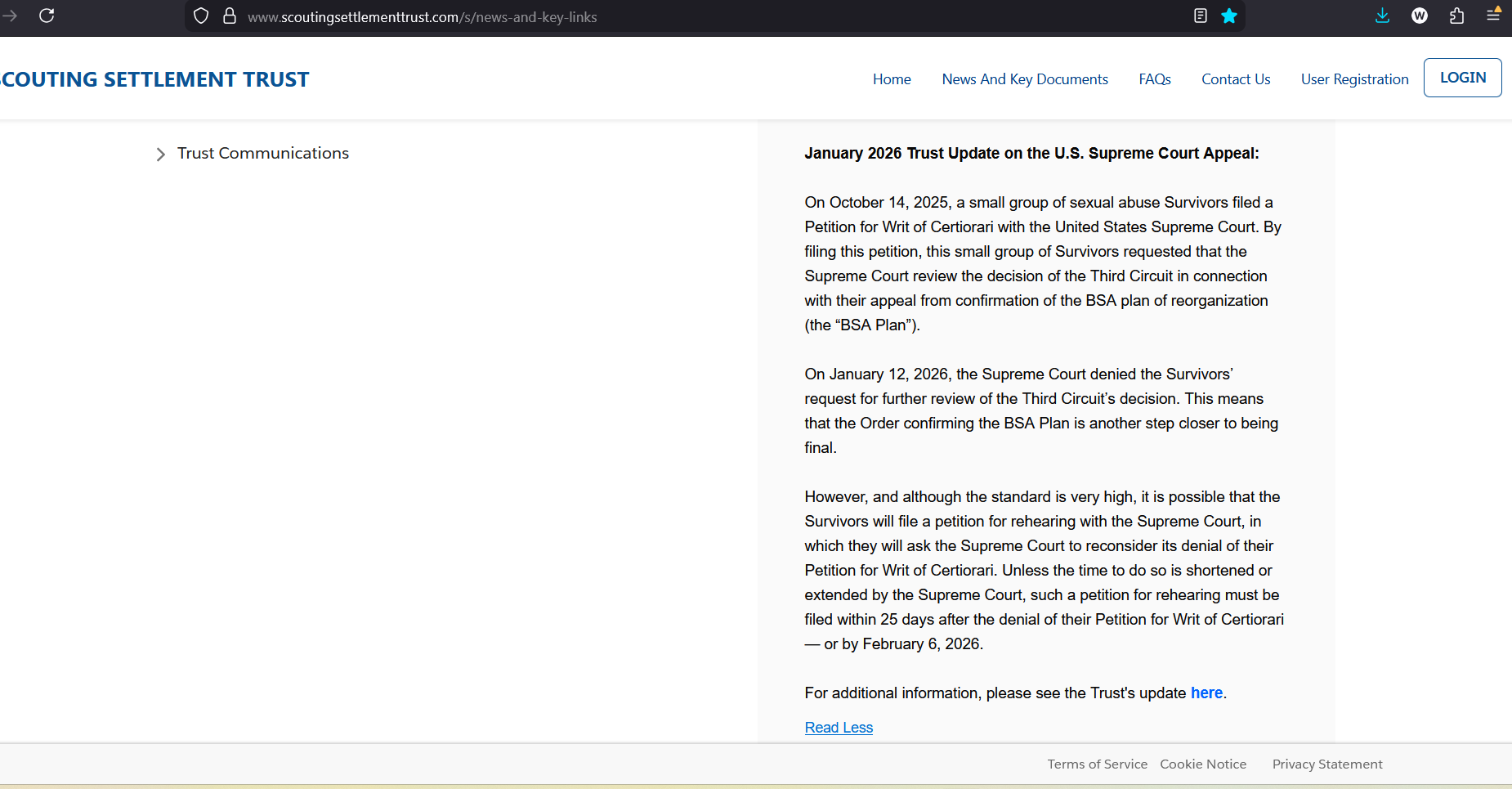Viewport: 1512px width, 789px height.
Task: Toggle reader view icon in address bar
Action: point(1200,16)
